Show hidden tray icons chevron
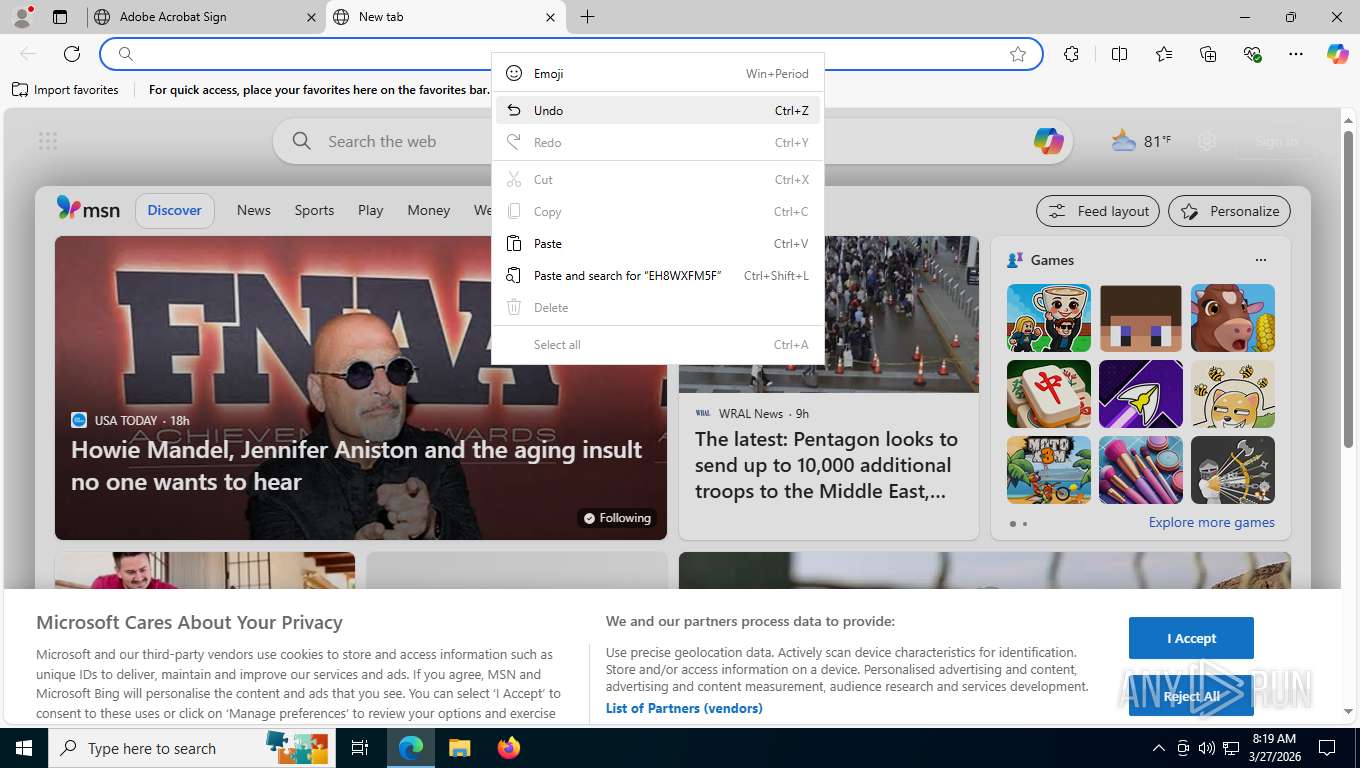This screenshot has width=1360, height=768. point(1159,748)
